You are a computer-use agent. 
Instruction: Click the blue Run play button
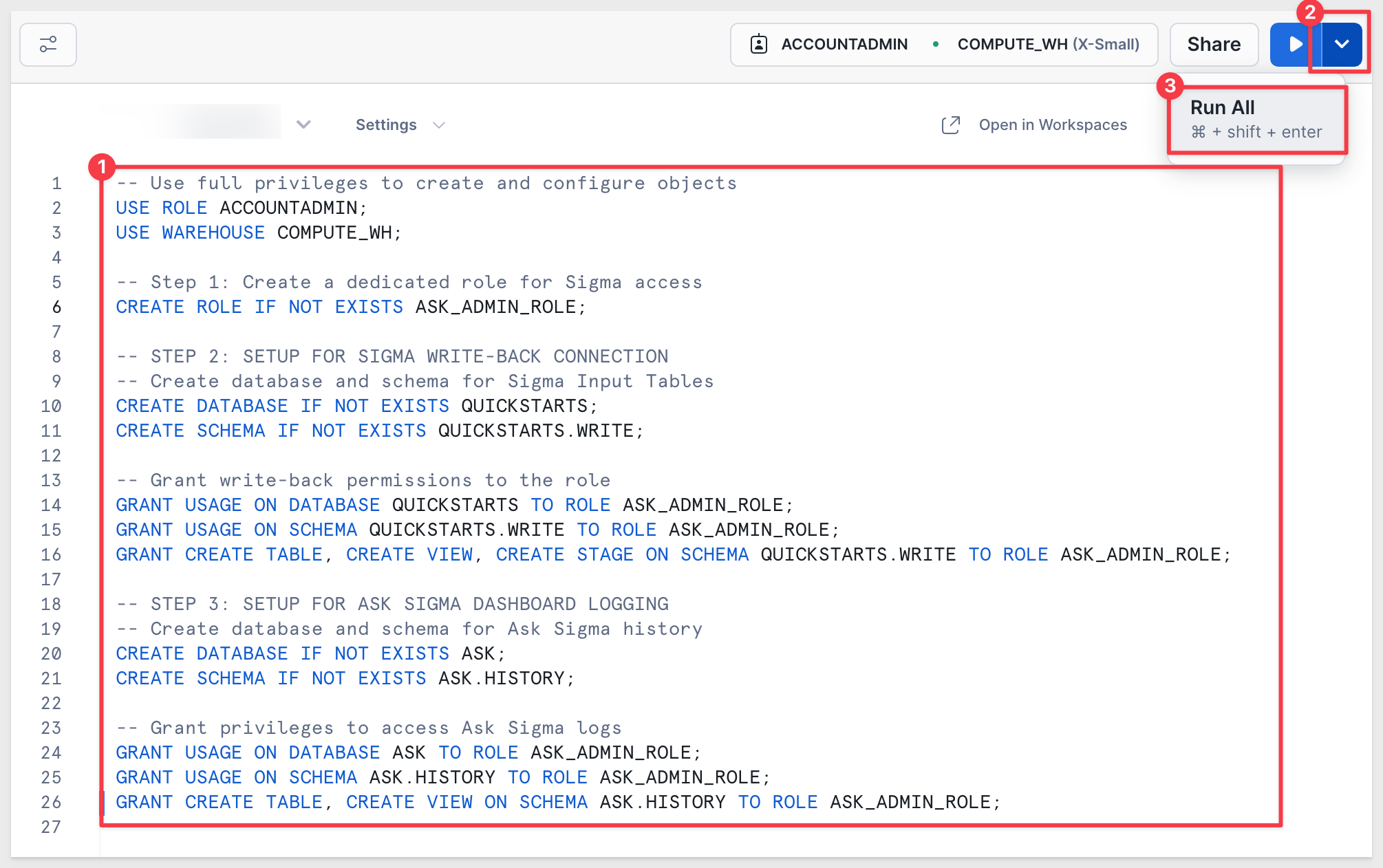point(1295,45)
